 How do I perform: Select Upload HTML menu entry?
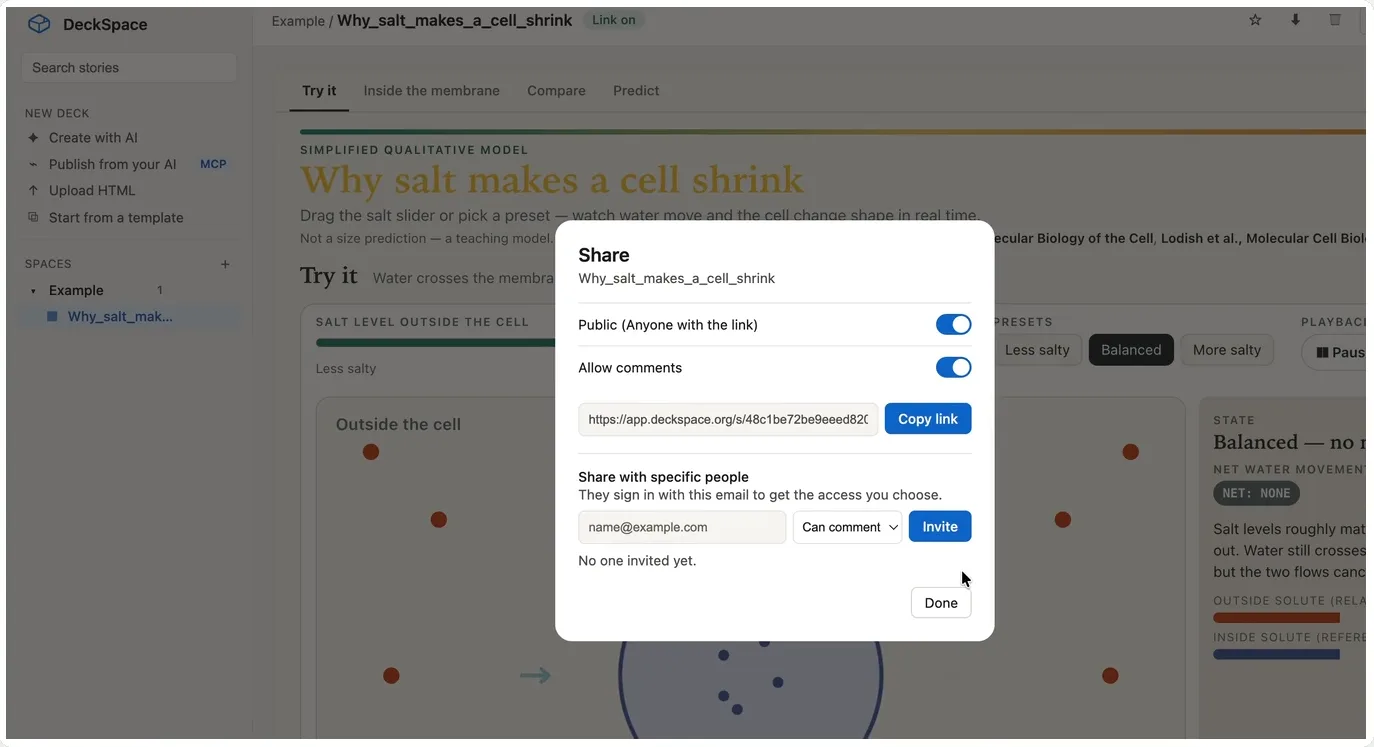[x=92, y=190]
